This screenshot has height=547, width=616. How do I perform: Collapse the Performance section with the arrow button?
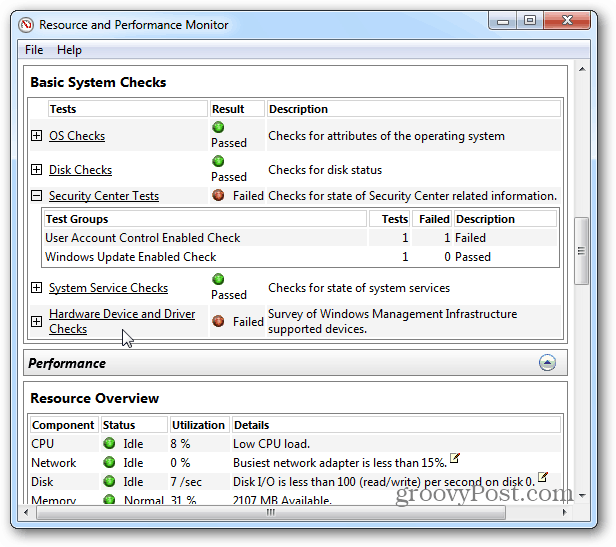[x=547, y=363]
